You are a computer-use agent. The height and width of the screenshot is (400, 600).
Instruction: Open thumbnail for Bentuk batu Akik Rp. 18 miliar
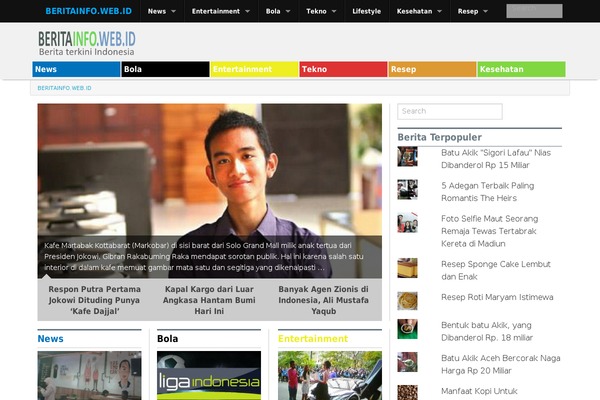(407, 329)
